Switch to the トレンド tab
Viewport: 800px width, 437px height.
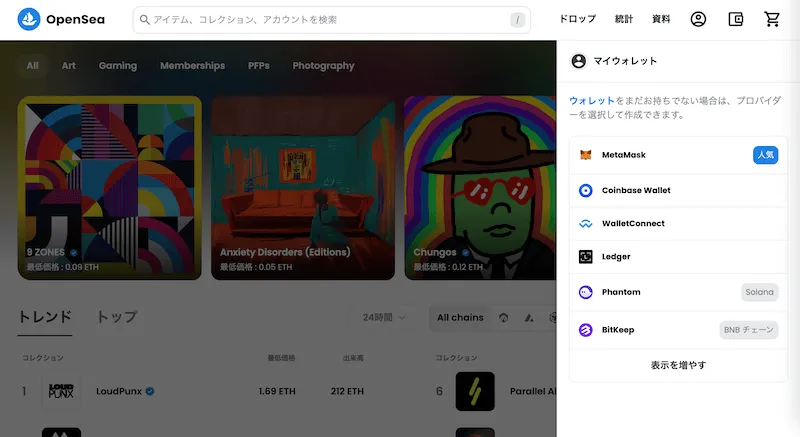pos(45,317)
